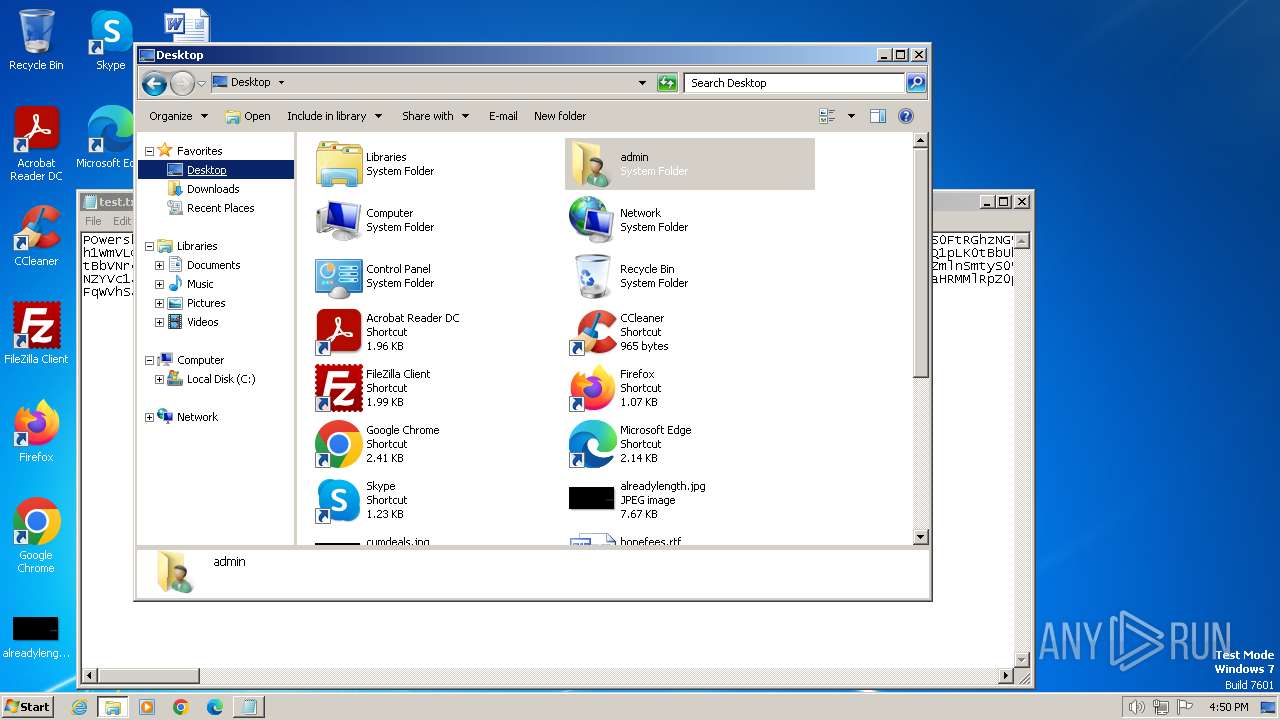Click the Explorer Back navigation button
The image size is (1280, 720).
pos(154,83)
